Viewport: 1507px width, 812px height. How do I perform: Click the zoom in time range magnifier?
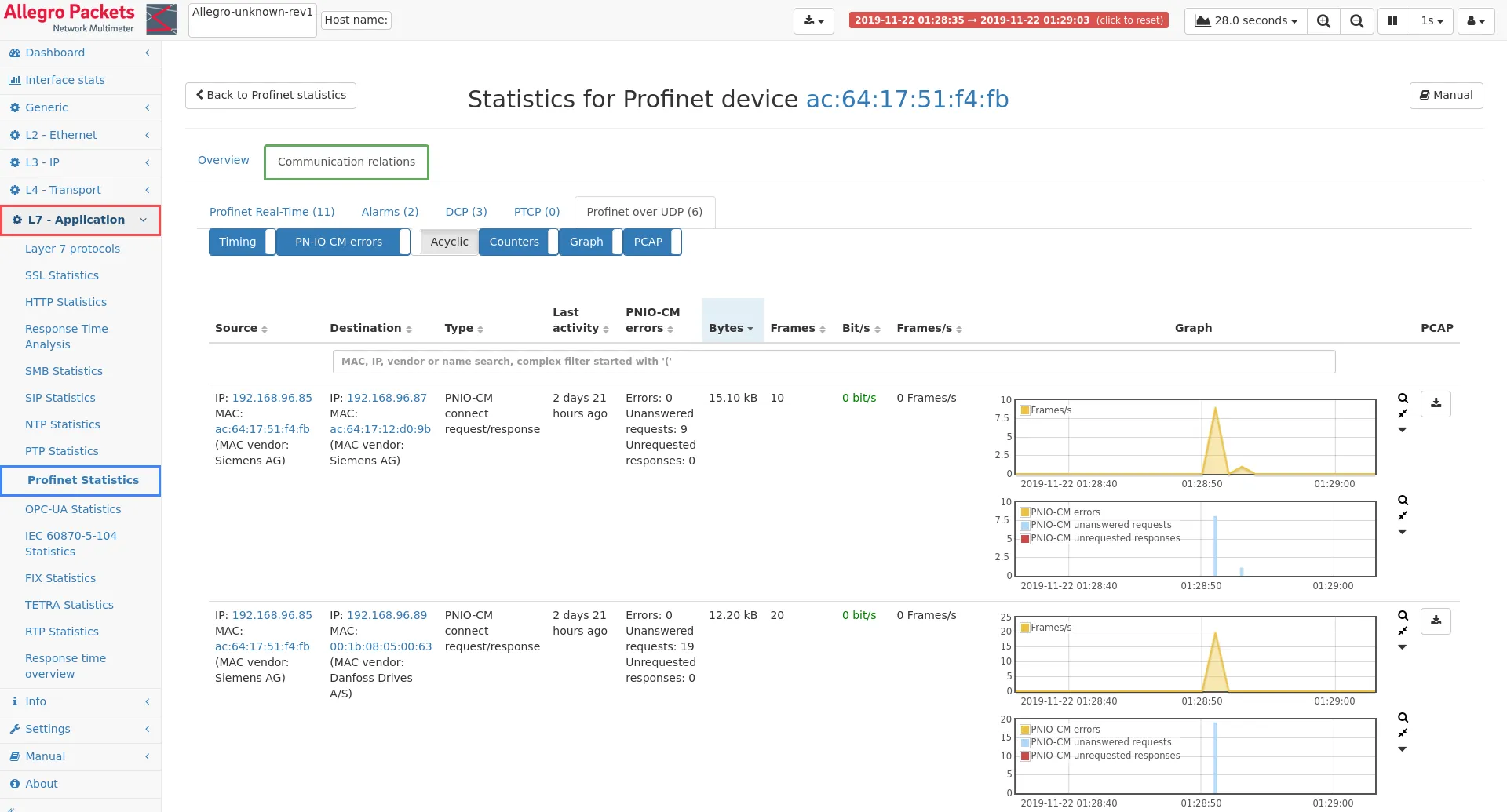[x=1323, y=21]
